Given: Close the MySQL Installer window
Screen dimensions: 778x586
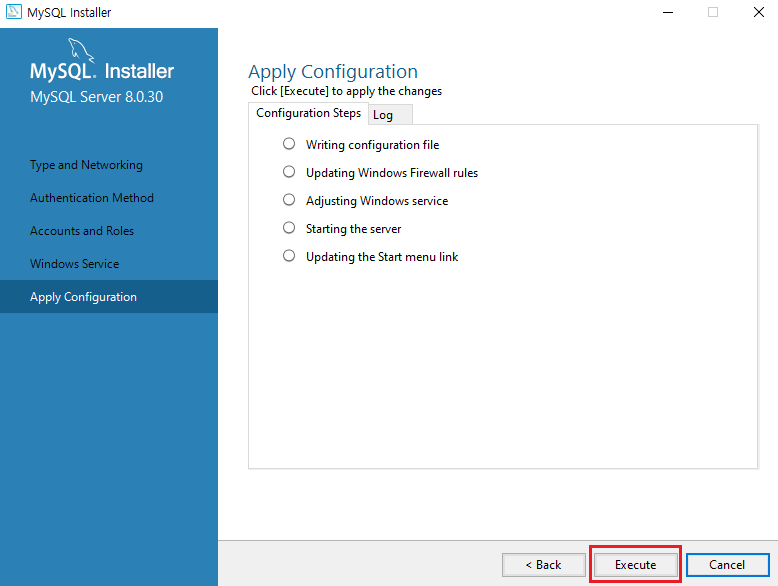Looking at the screenshot, I should (x=759, y=12).
